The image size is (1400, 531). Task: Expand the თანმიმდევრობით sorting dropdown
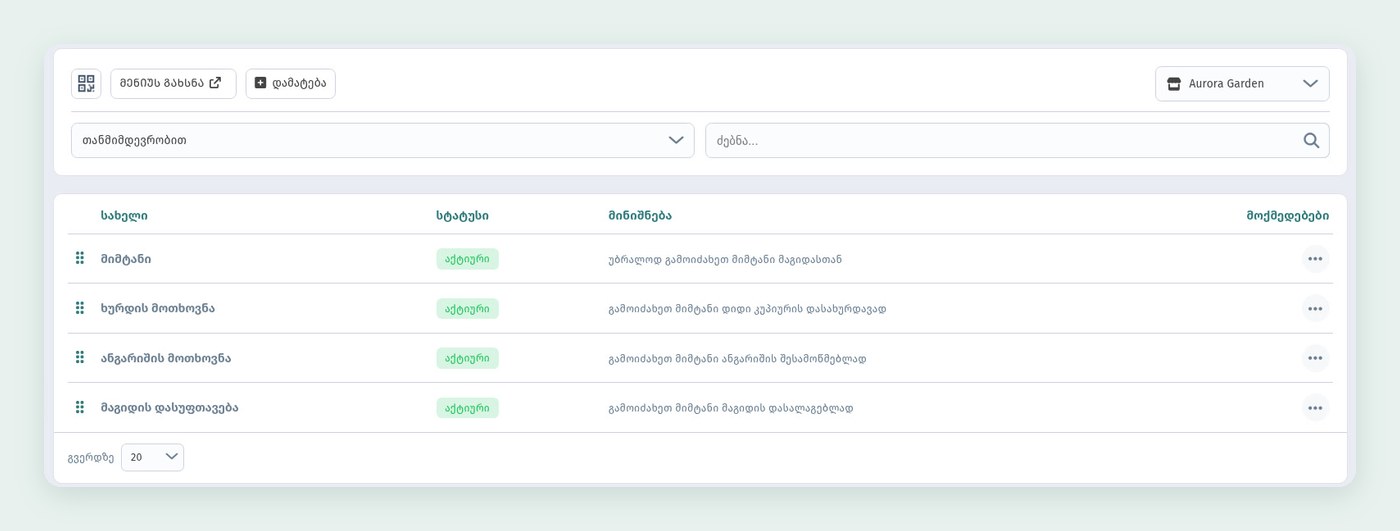click(382, 141)
